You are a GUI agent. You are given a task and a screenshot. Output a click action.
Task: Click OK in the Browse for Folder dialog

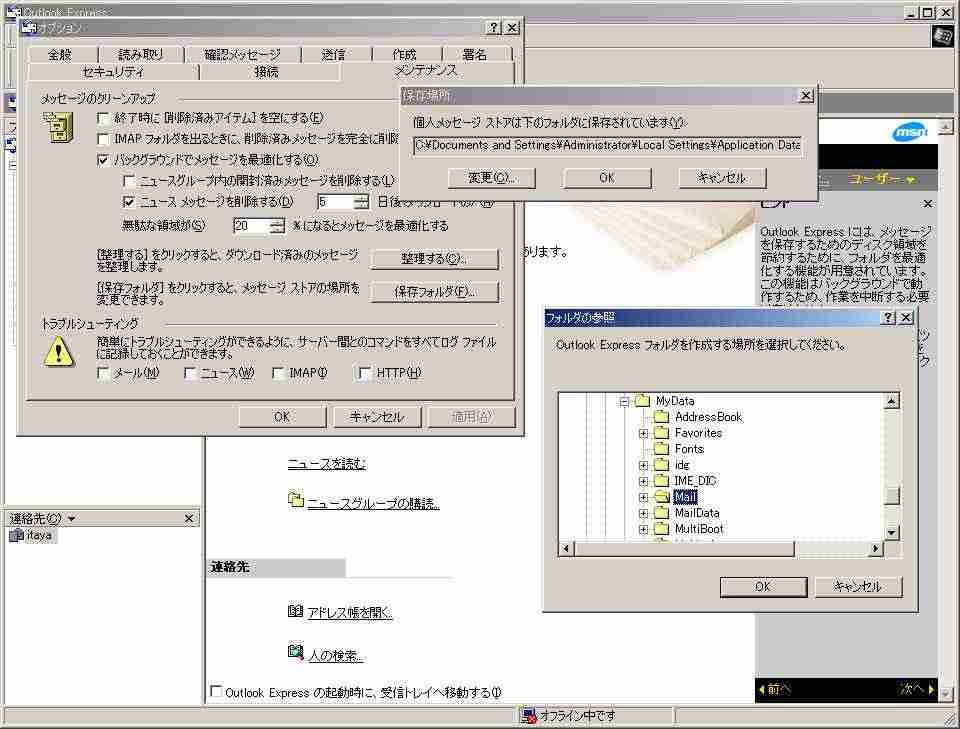click(763, 586)
